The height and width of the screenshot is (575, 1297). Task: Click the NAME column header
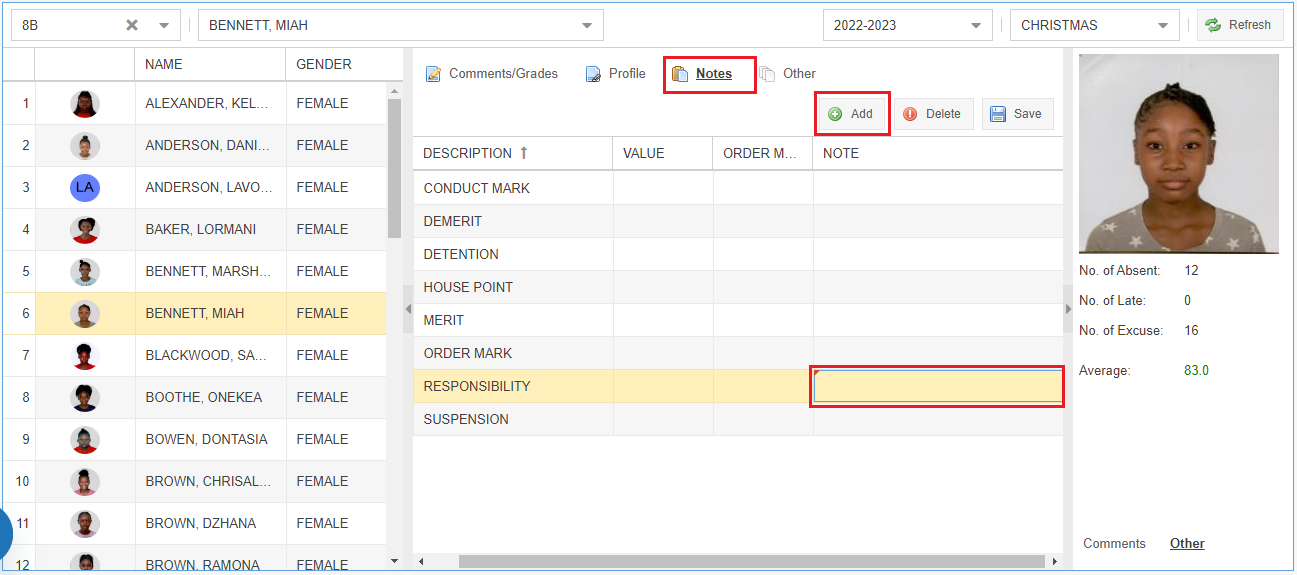pyautogui.click(x=211, y=64)
